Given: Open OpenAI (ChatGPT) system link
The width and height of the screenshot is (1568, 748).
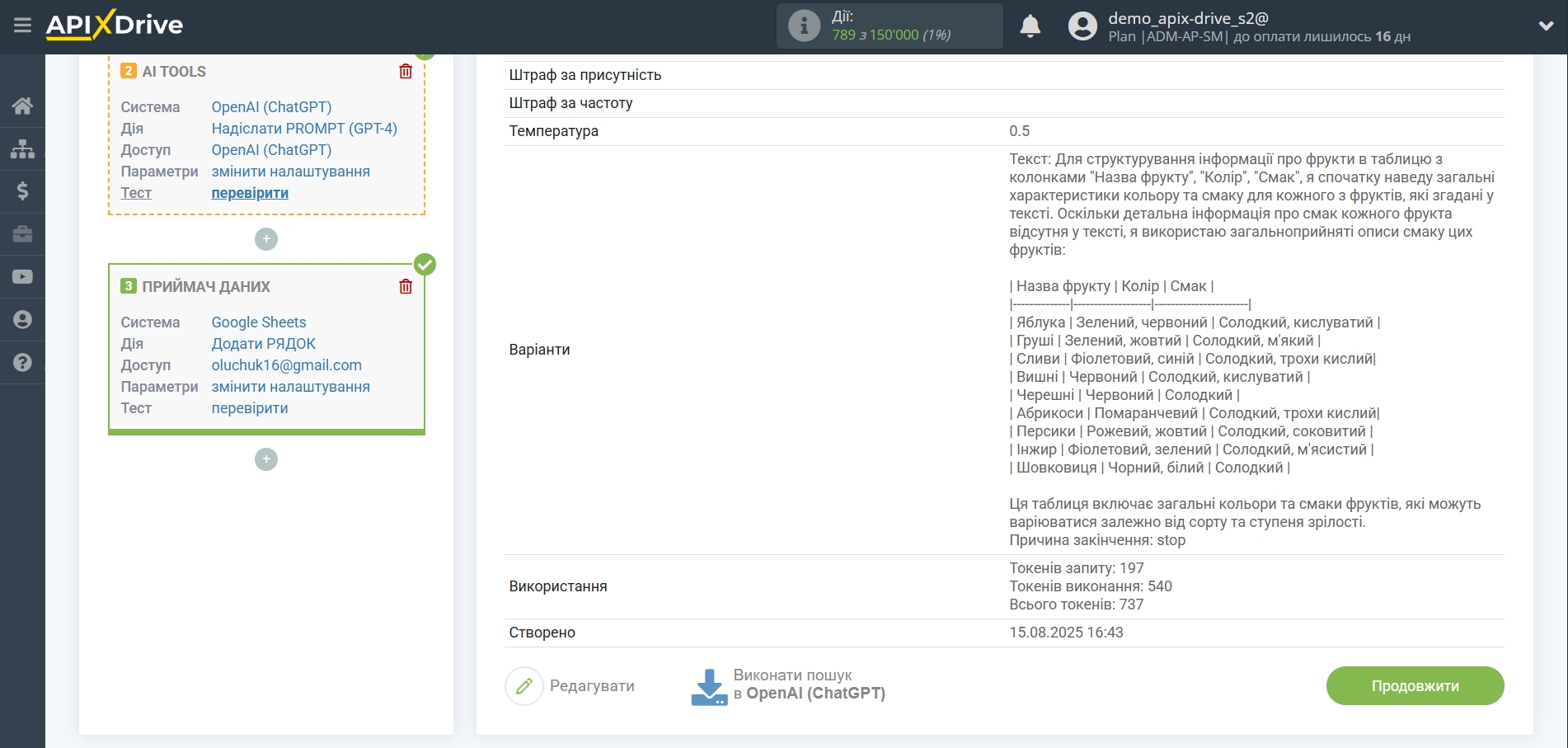Looking at the screenshot, I should point(271,107).
